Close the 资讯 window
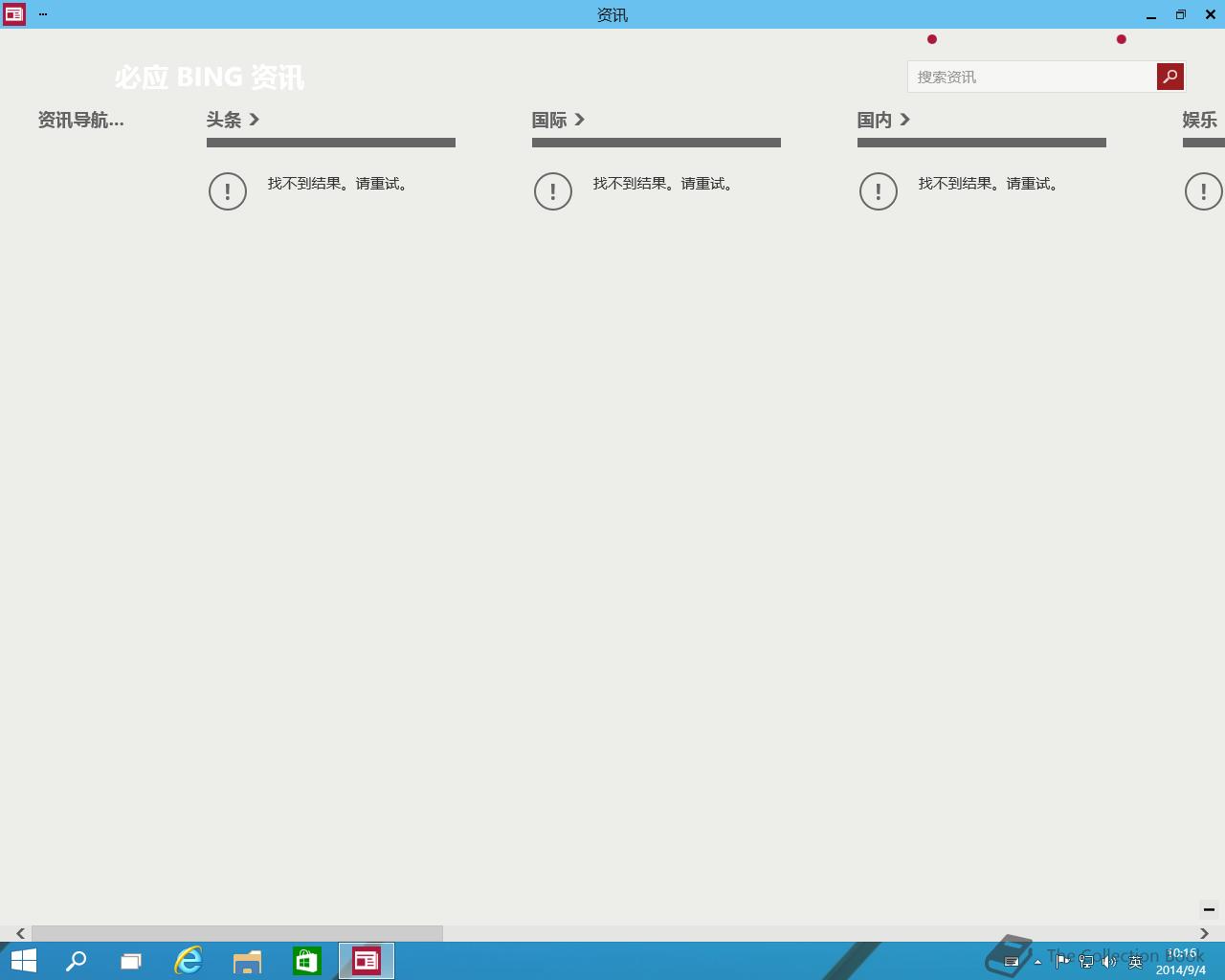1225x980 pixels. pyautogui.click(x=1211, y=14)
